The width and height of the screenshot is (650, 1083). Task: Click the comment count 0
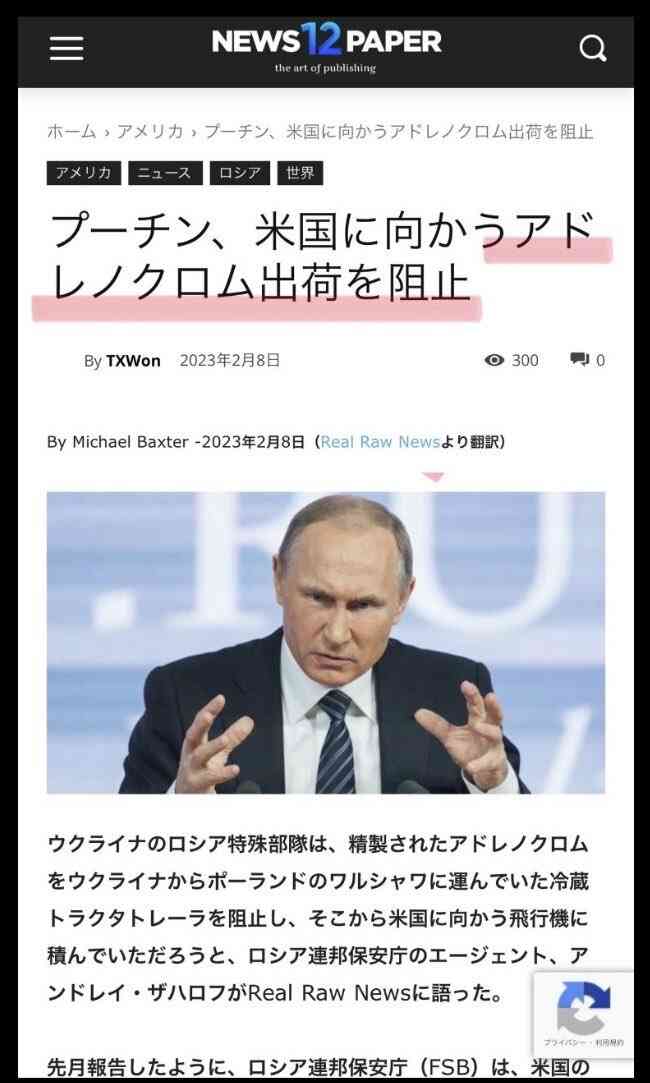pyautogui.click(x=600, y=361)
